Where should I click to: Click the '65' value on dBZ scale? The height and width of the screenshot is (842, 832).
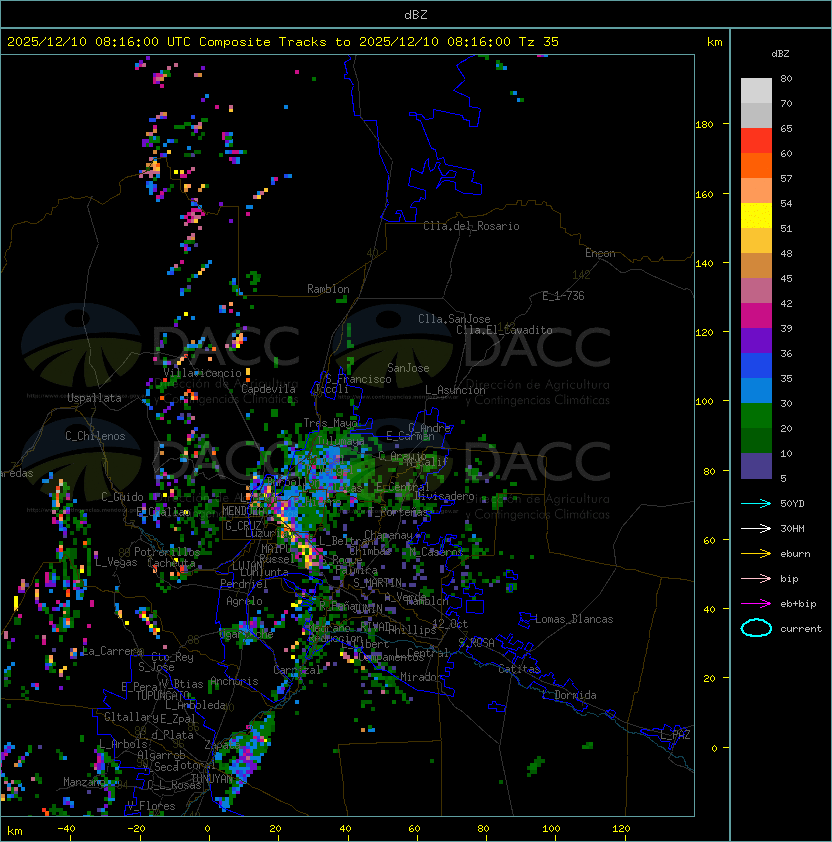click(x=786, y=129)
